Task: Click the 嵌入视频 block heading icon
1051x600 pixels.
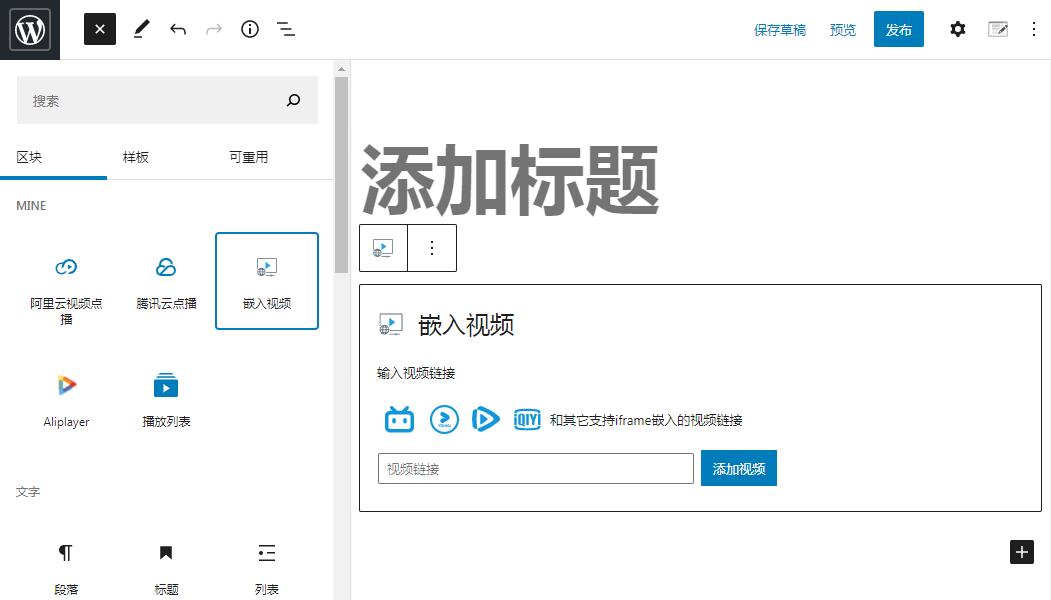Action: pos(391,324)
